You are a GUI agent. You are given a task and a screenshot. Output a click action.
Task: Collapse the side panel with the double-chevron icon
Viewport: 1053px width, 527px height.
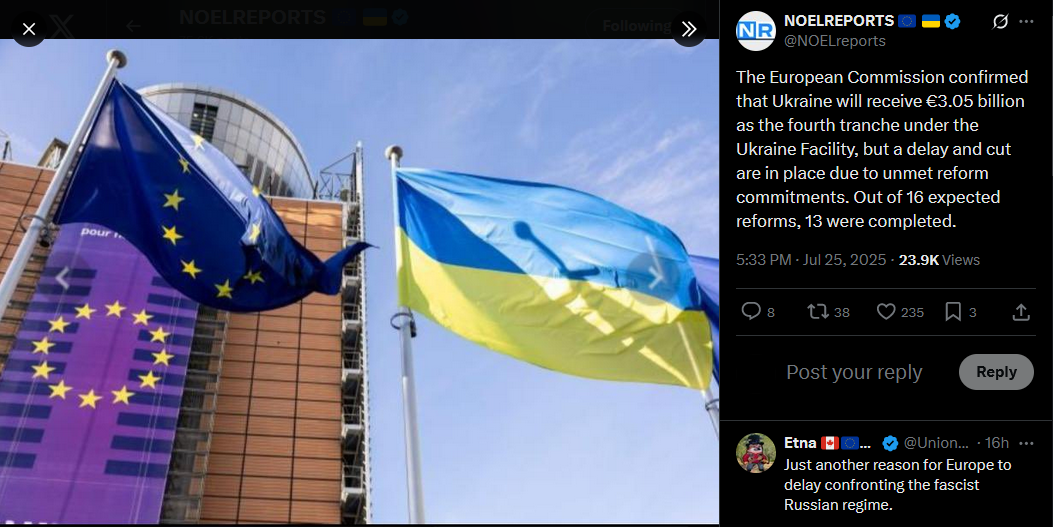click(x=688, y=30)
